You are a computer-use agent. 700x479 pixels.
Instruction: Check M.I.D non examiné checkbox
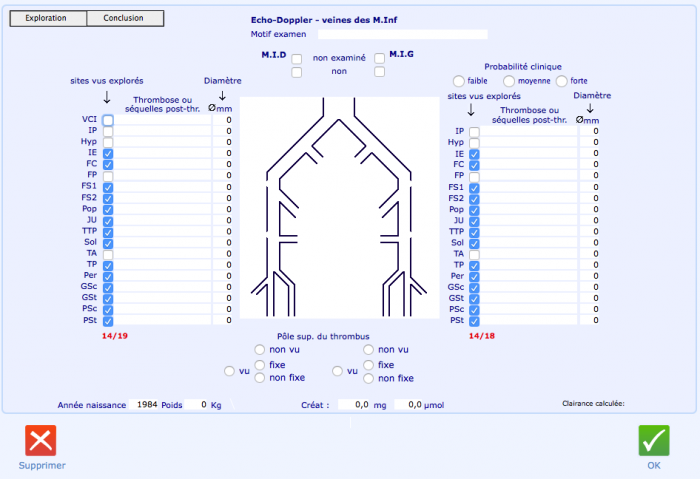pyautogui.click(x=296, y=58)
